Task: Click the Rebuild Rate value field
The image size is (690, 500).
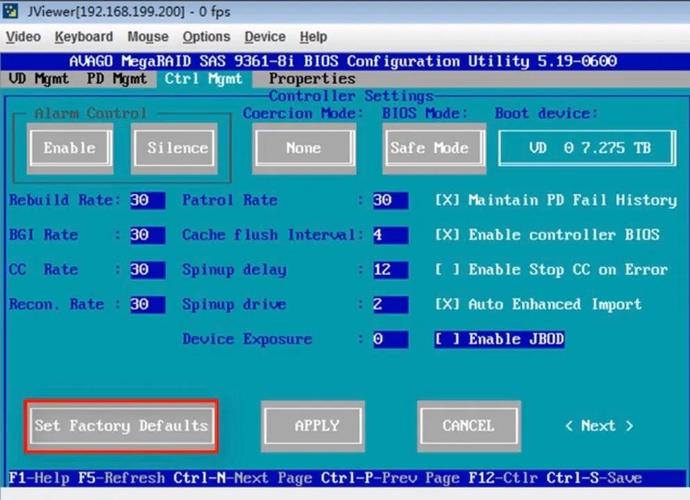Action: [147, 200]
